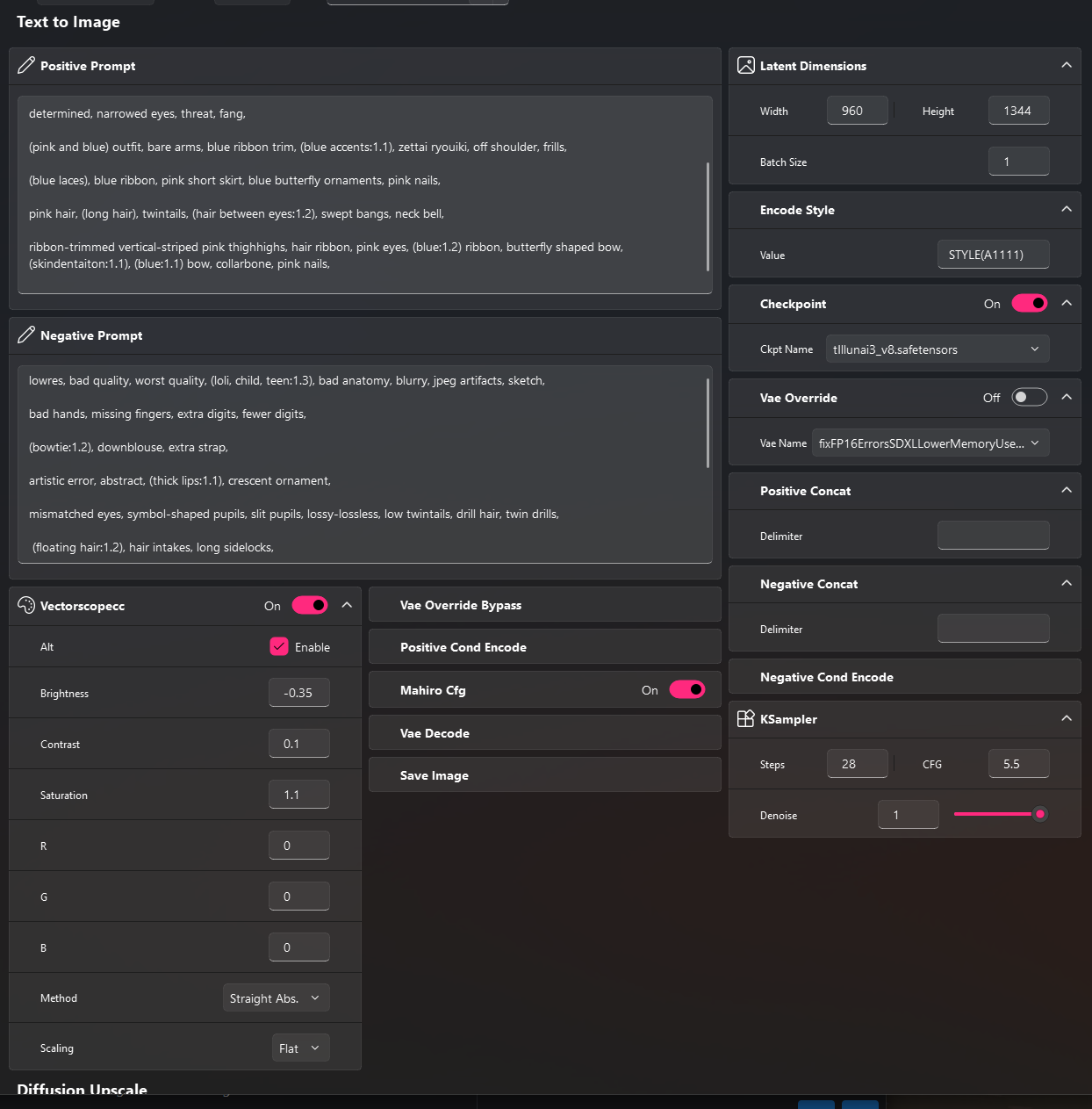Expand the Vae Override Bypass section

coord(545,605)
